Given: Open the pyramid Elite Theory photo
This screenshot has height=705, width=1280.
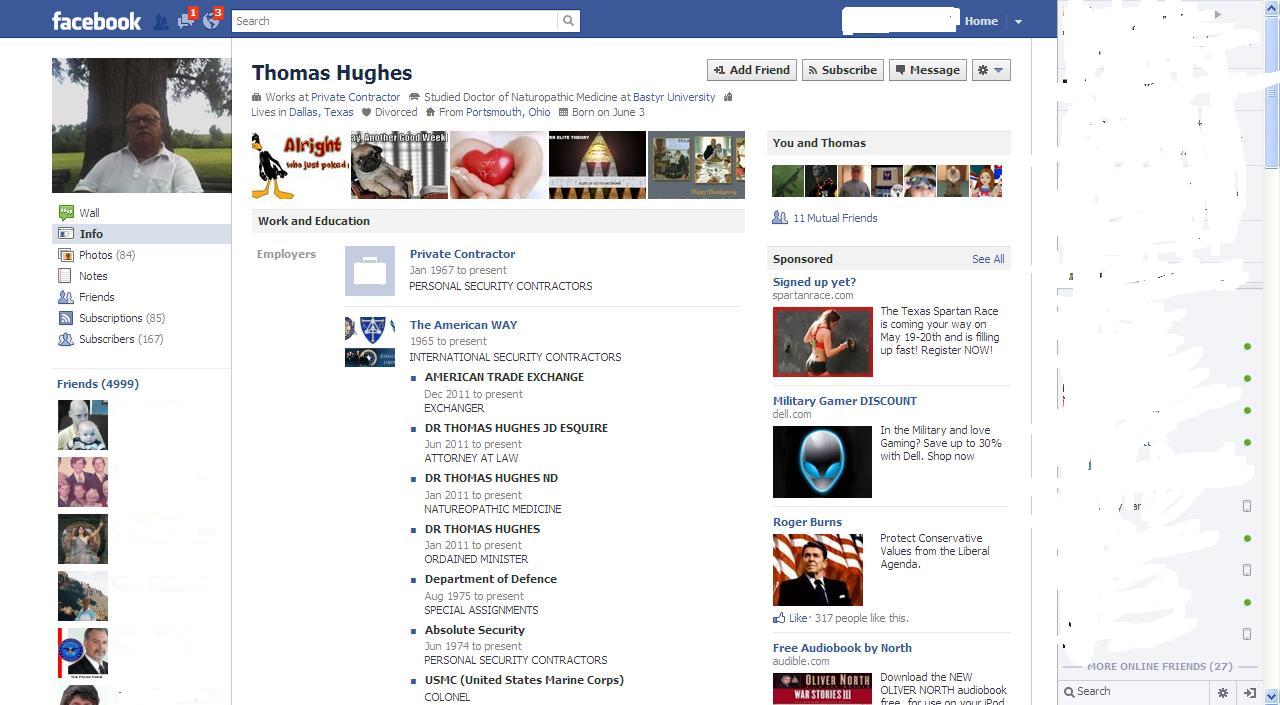Looking at the screenshot, I should [597, 165].
